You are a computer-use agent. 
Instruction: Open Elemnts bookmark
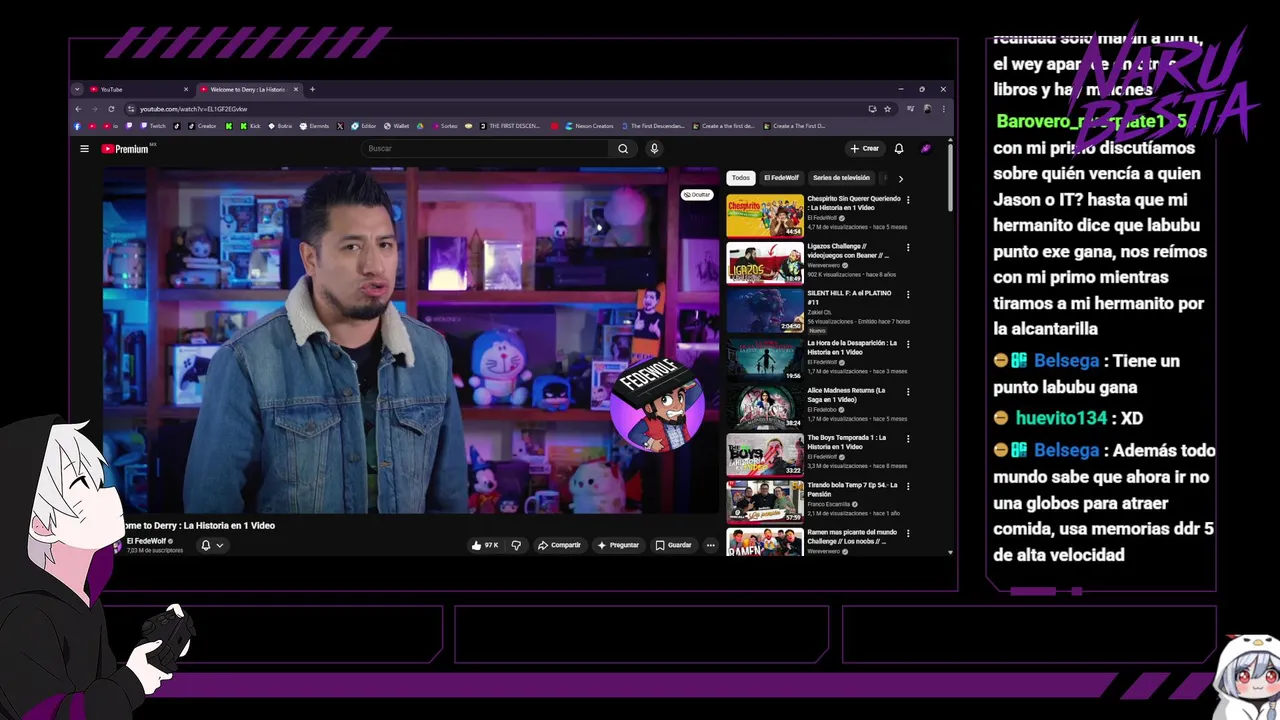tap(314, 126)
